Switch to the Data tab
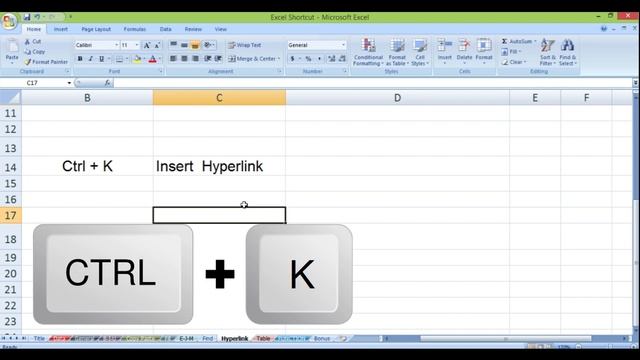The height and width of the screenshot is (360, 640). click(166, 29)
